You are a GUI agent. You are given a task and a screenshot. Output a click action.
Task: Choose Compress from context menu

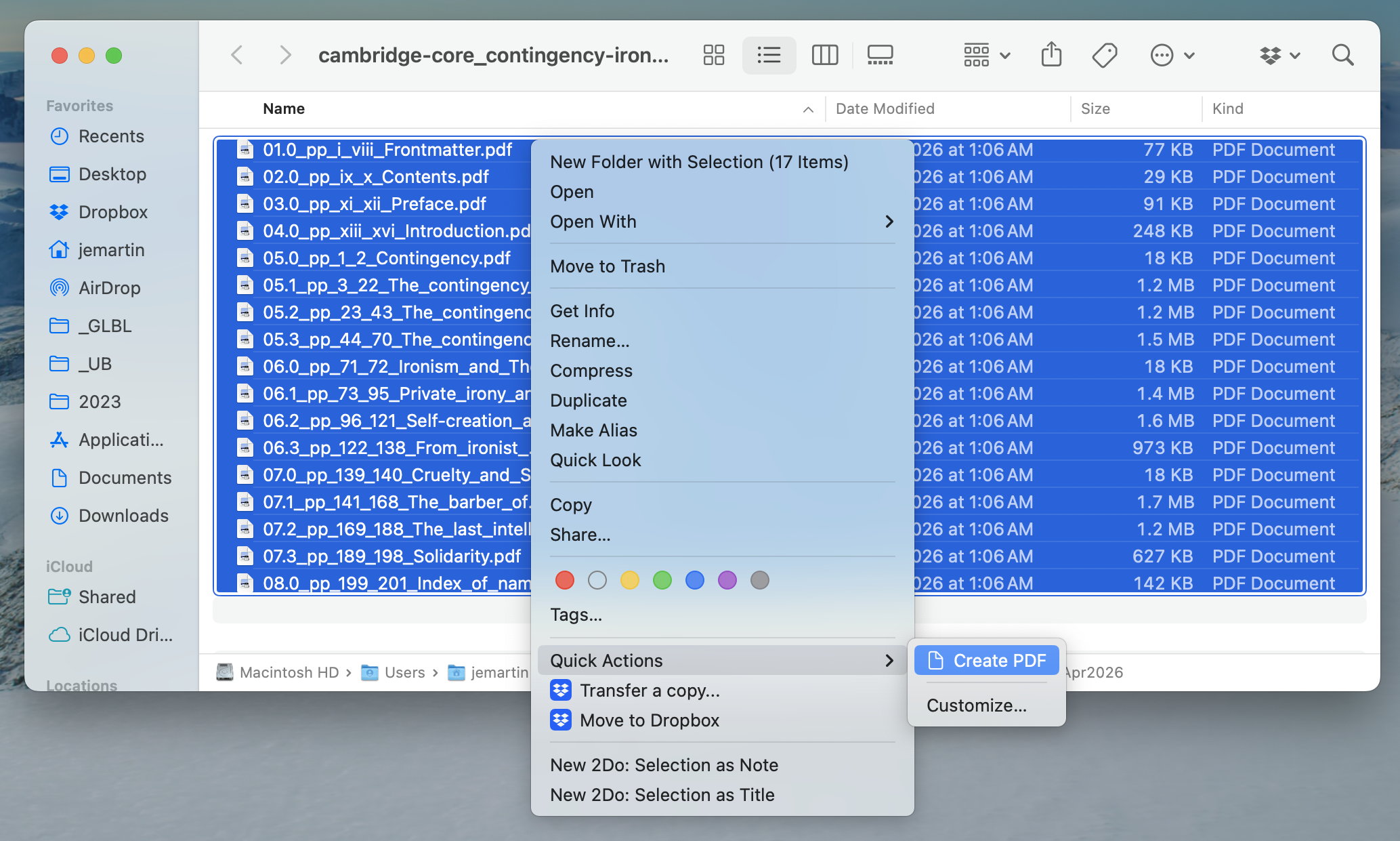click(591, 371)
